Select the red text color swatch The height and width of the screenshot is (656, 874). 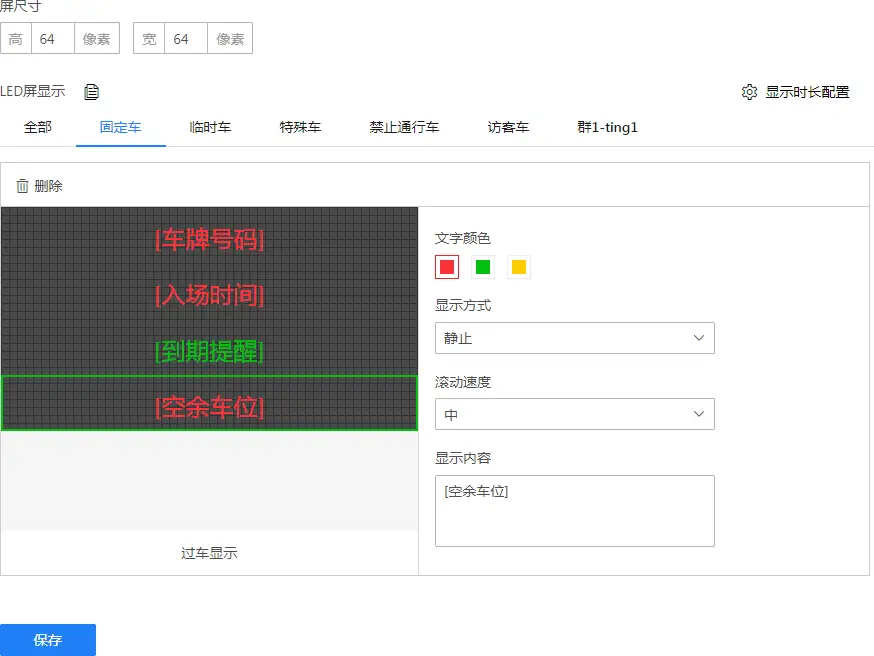coord(447,267)
